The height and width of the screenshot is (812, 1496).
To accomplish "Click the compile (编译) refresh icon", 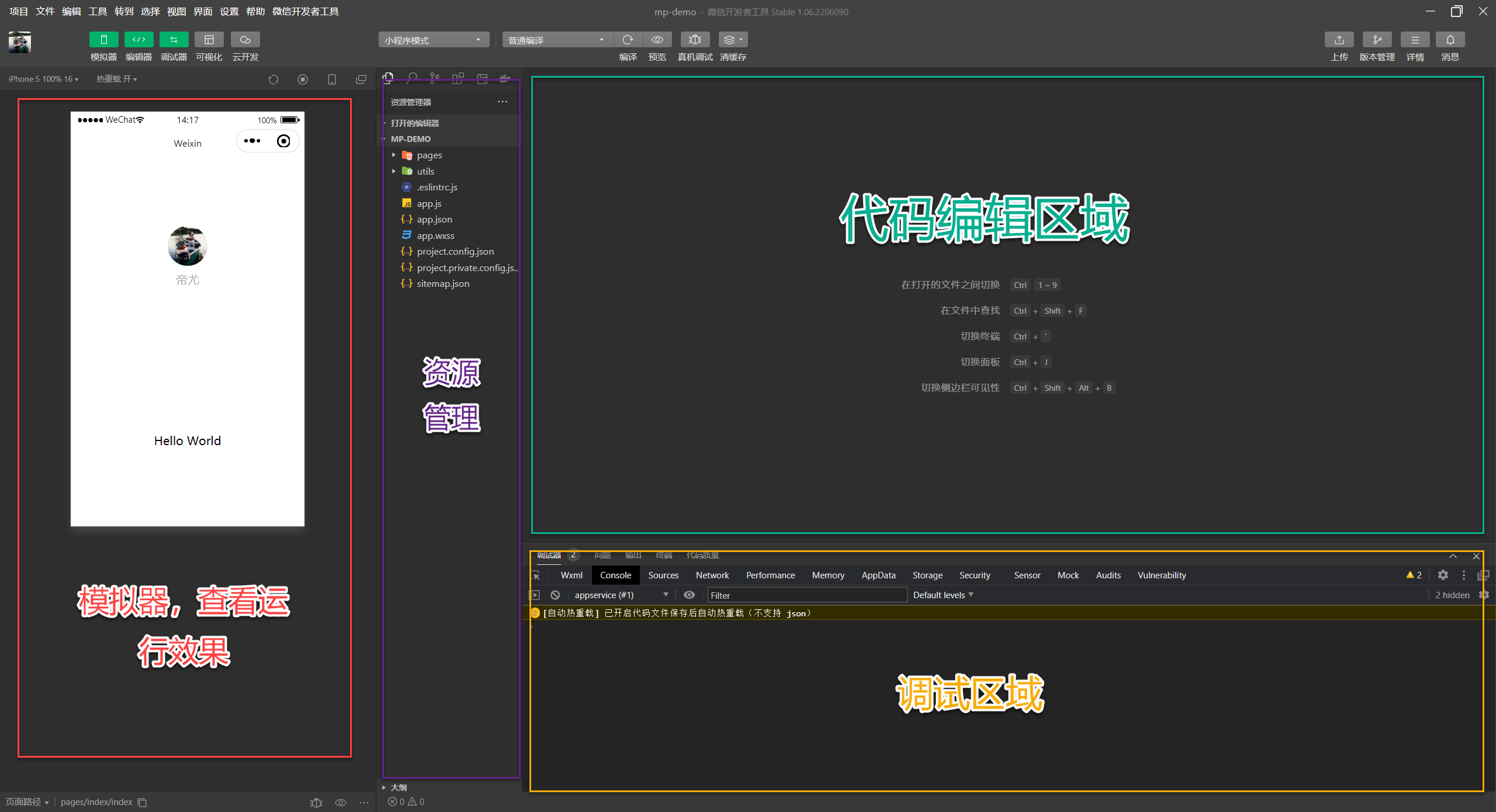I will tap(628, 40).
